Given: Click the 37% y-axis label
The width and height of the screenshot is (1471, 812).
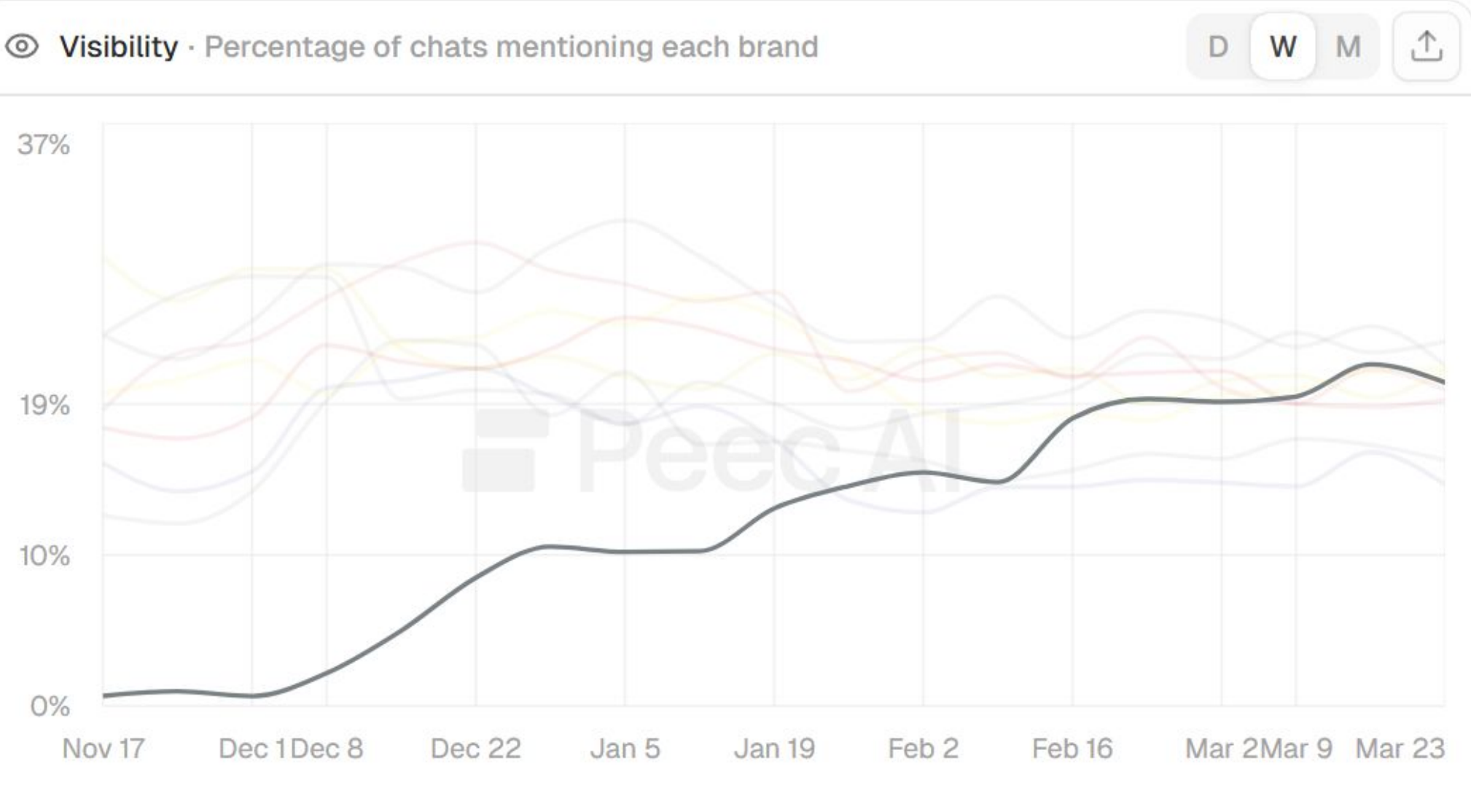Looking at the screenshot, I should pyautogui.click(x=44, y=144).
